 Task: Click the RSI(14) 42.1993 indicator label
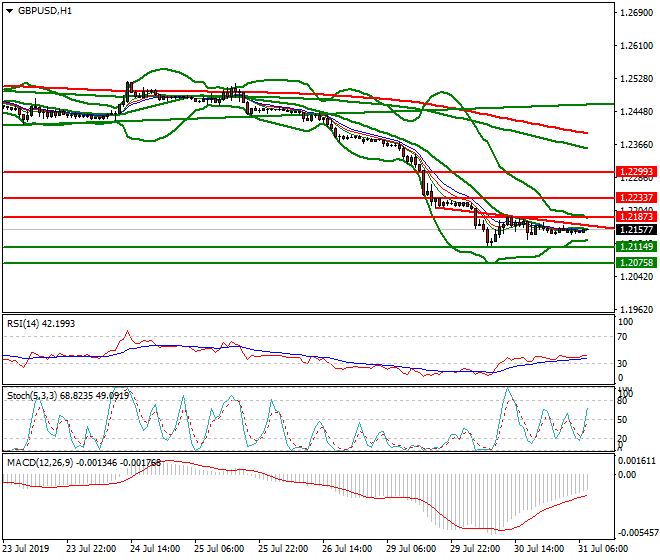click(x=41, y=324)
